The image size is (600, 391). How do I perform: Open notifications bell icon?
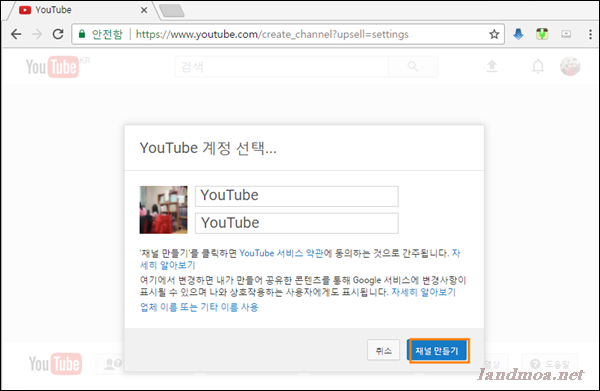(x=538, y=67)
